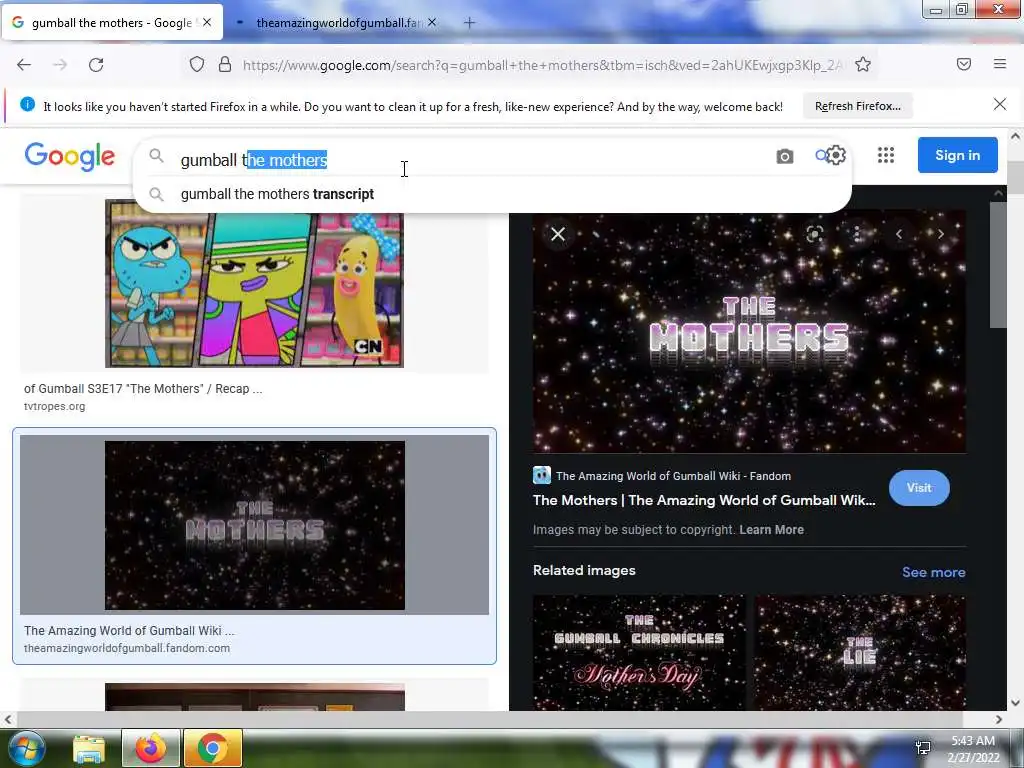Click the URL address bar
1024x768 pixels.
(542, 65)
